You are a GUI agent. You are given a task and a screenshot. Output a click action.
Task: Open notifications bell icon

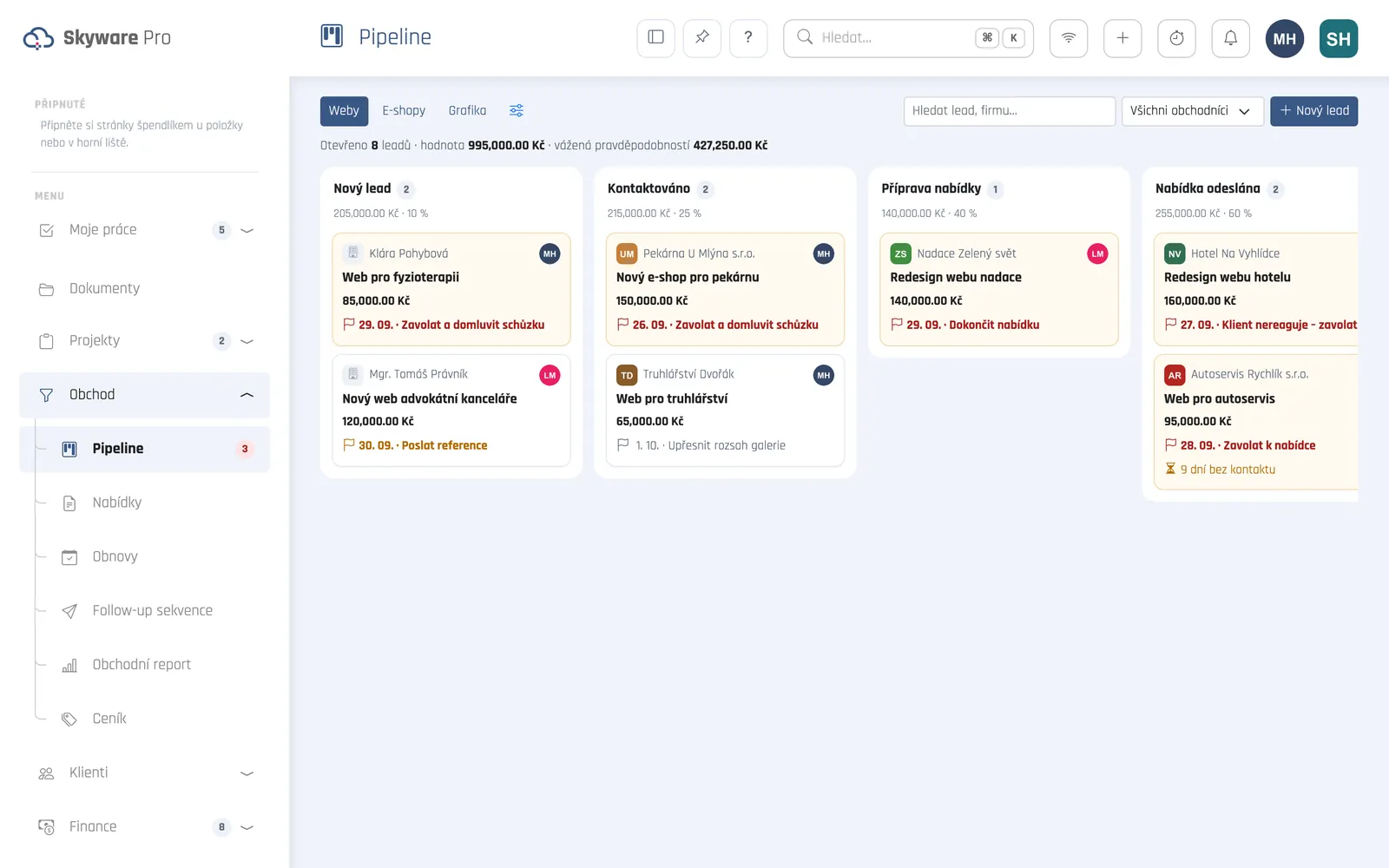click(1230, 38)
